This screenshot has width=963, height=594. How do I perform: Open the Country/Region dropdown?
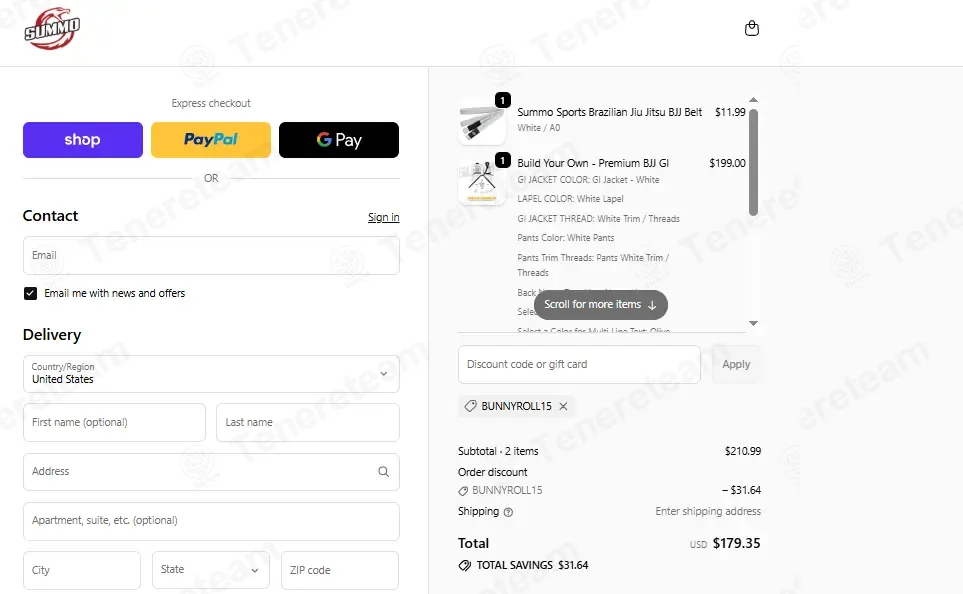pos(211,373)
